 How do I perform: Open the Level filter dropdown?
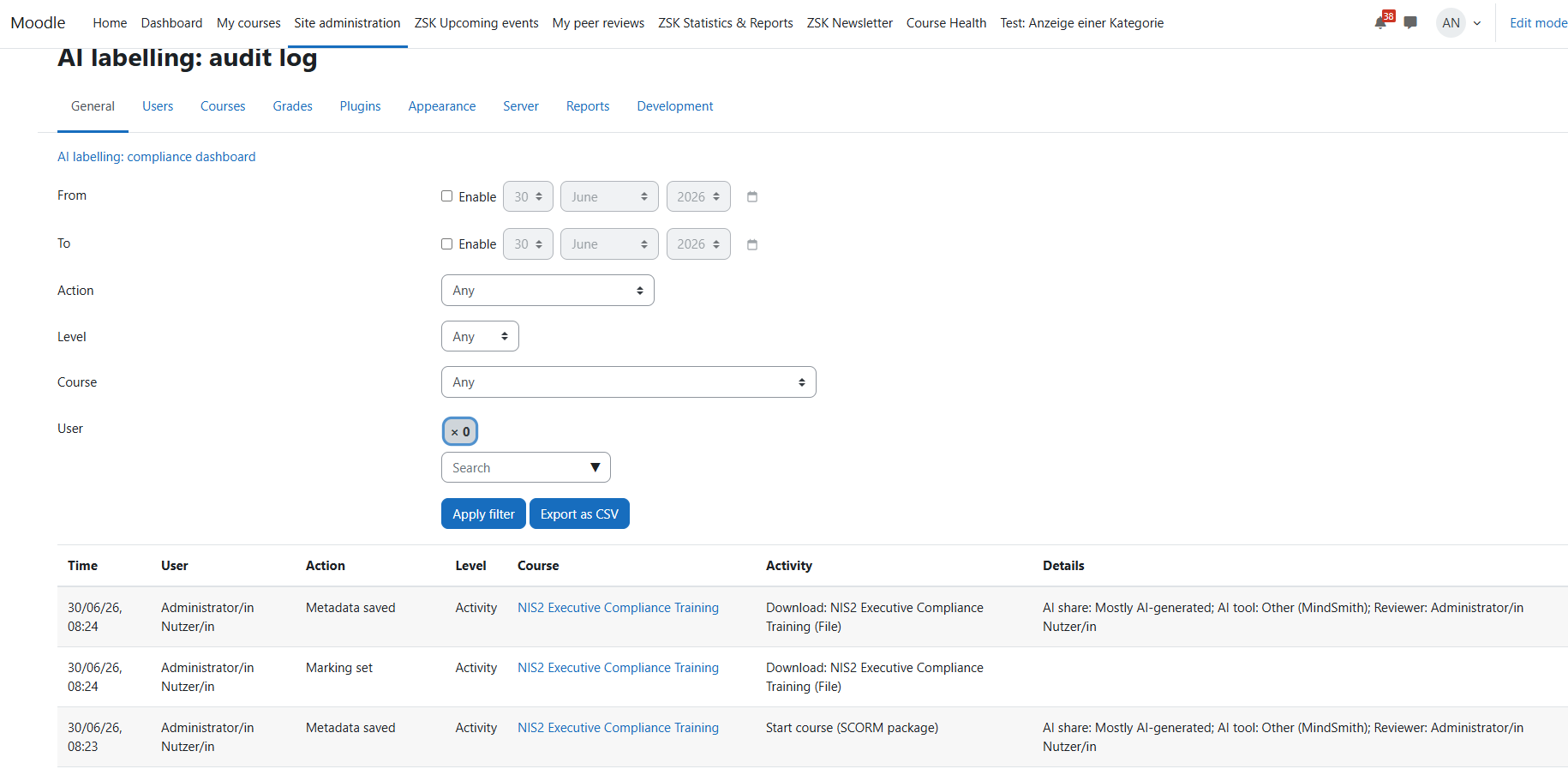click(x=480, y=337)
